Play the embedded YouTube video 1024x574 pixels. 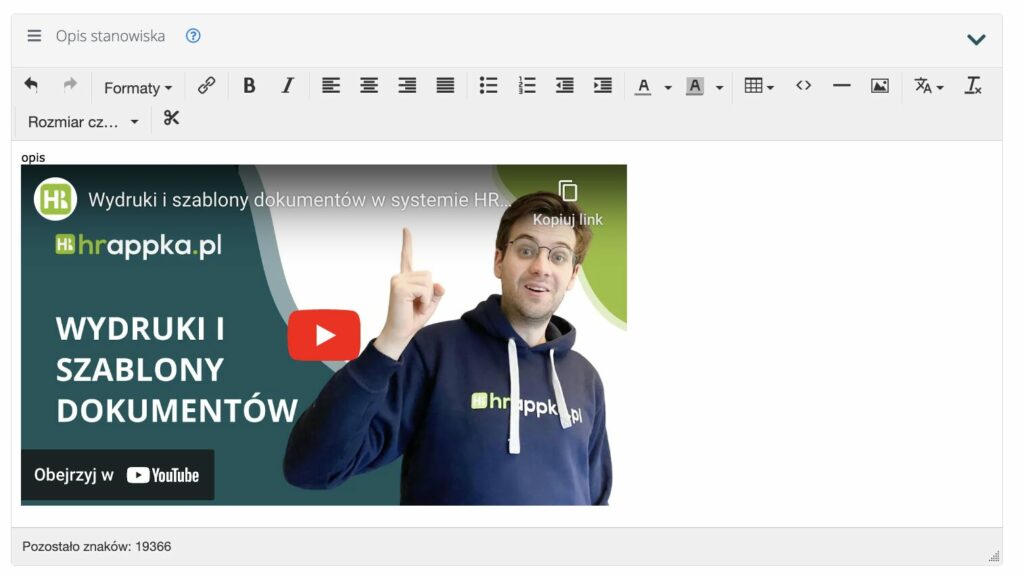click(x=324, y=335)
